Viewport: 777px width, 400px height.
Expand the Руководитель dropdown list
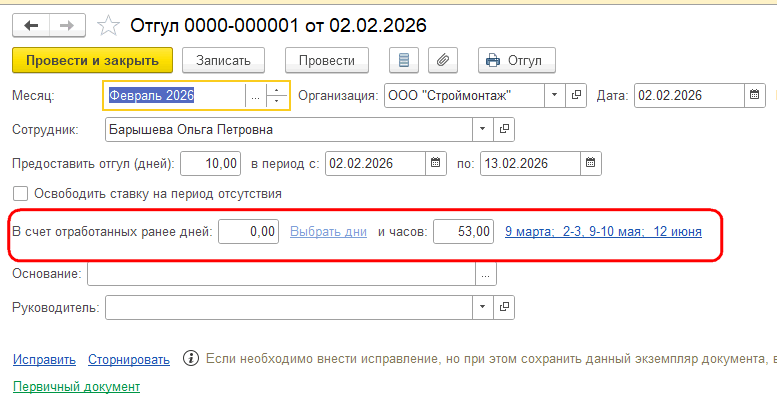(x=482, y=307)
